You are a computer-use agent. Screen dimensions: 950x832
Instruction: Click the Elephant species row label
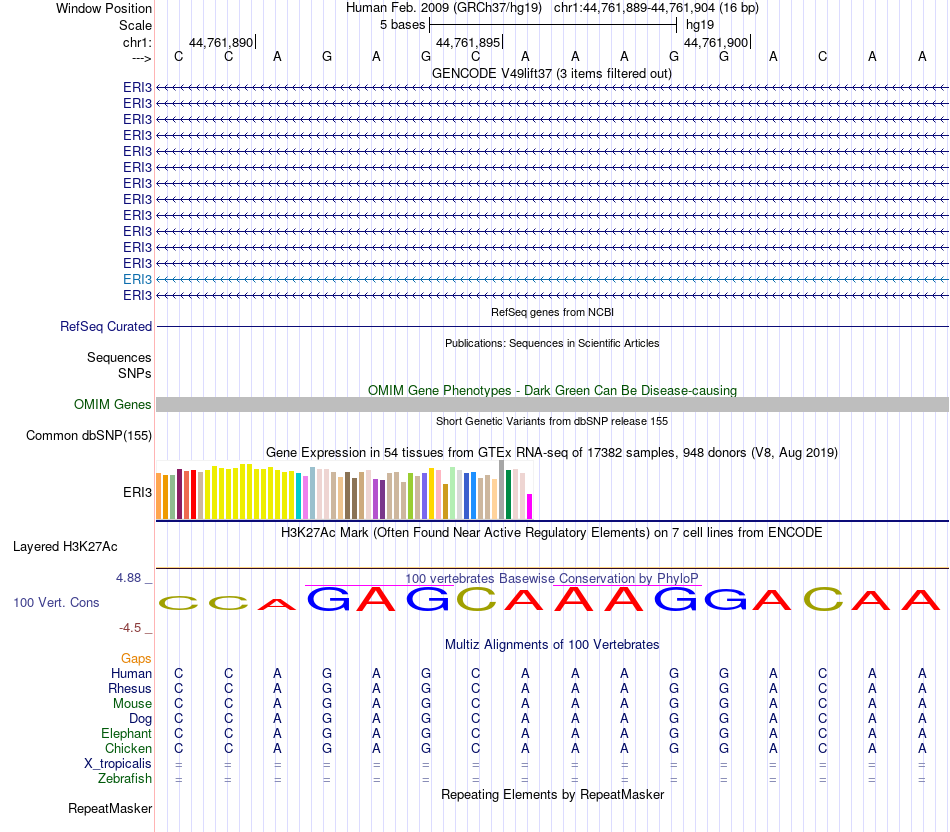pyautogui.click(x=127, y=734)
